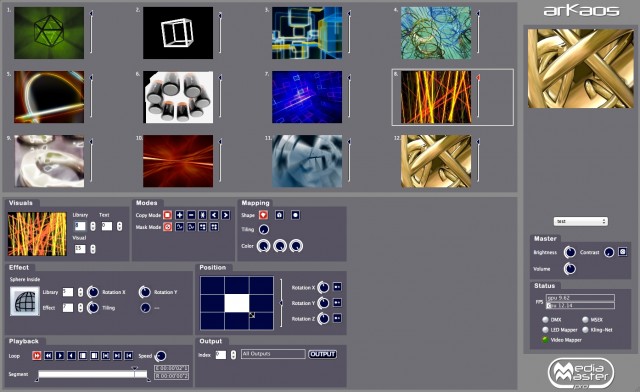Select visual thumbnail 2 white cube
The image size is (640, 392).
pos(178,33)
